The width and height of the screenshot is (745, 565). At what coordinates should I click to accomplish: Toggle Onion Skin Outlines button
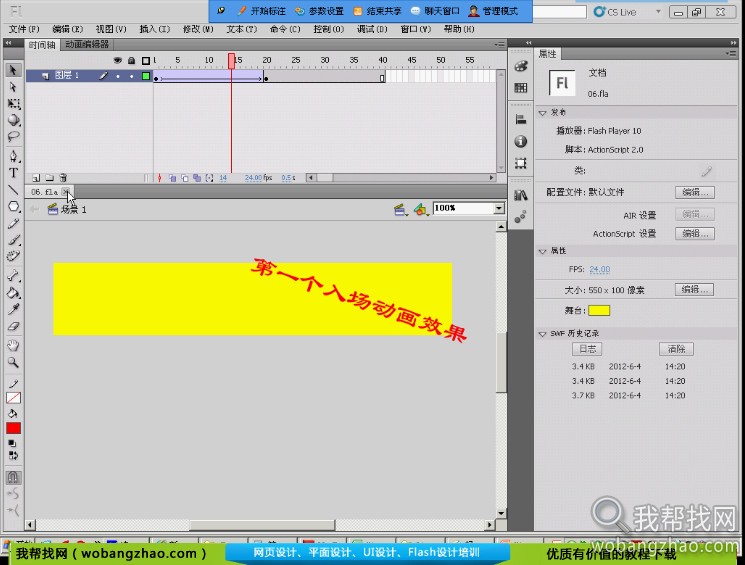pos(185,178)
